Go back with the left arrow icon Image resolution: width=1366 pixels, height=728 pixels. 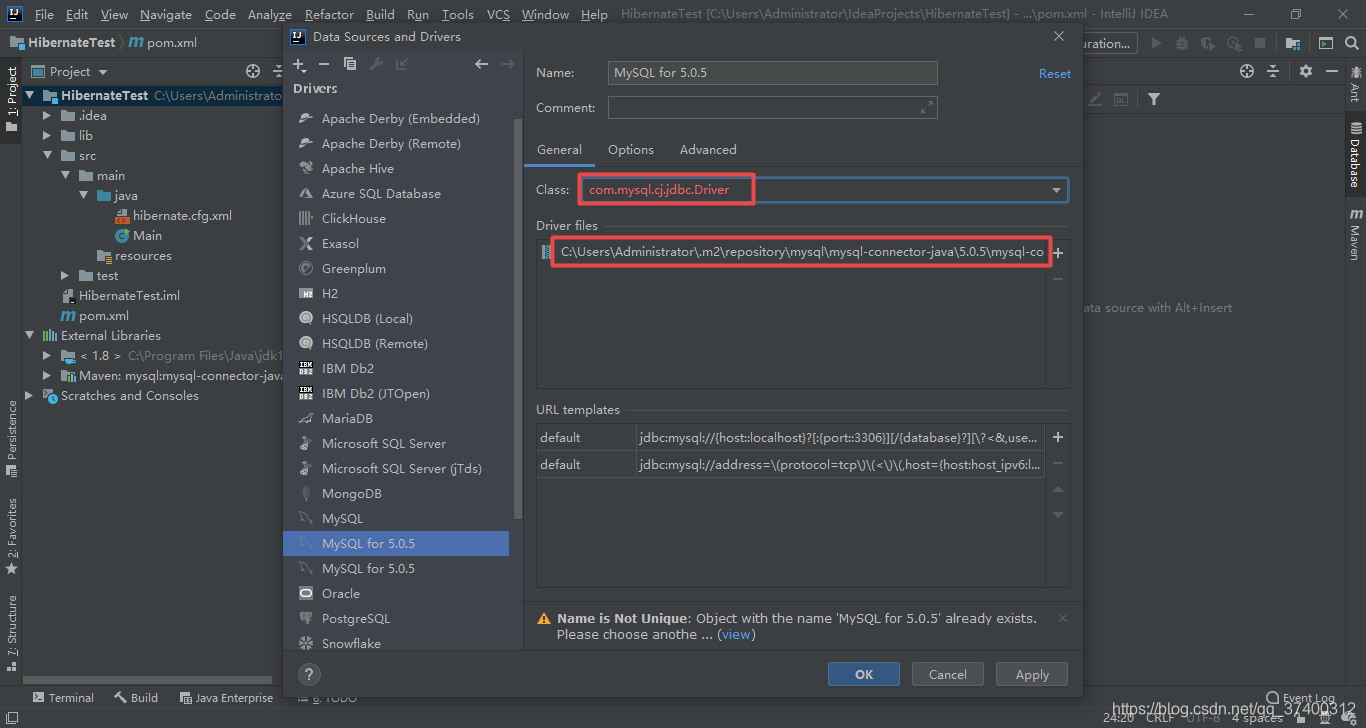point(481,64)
